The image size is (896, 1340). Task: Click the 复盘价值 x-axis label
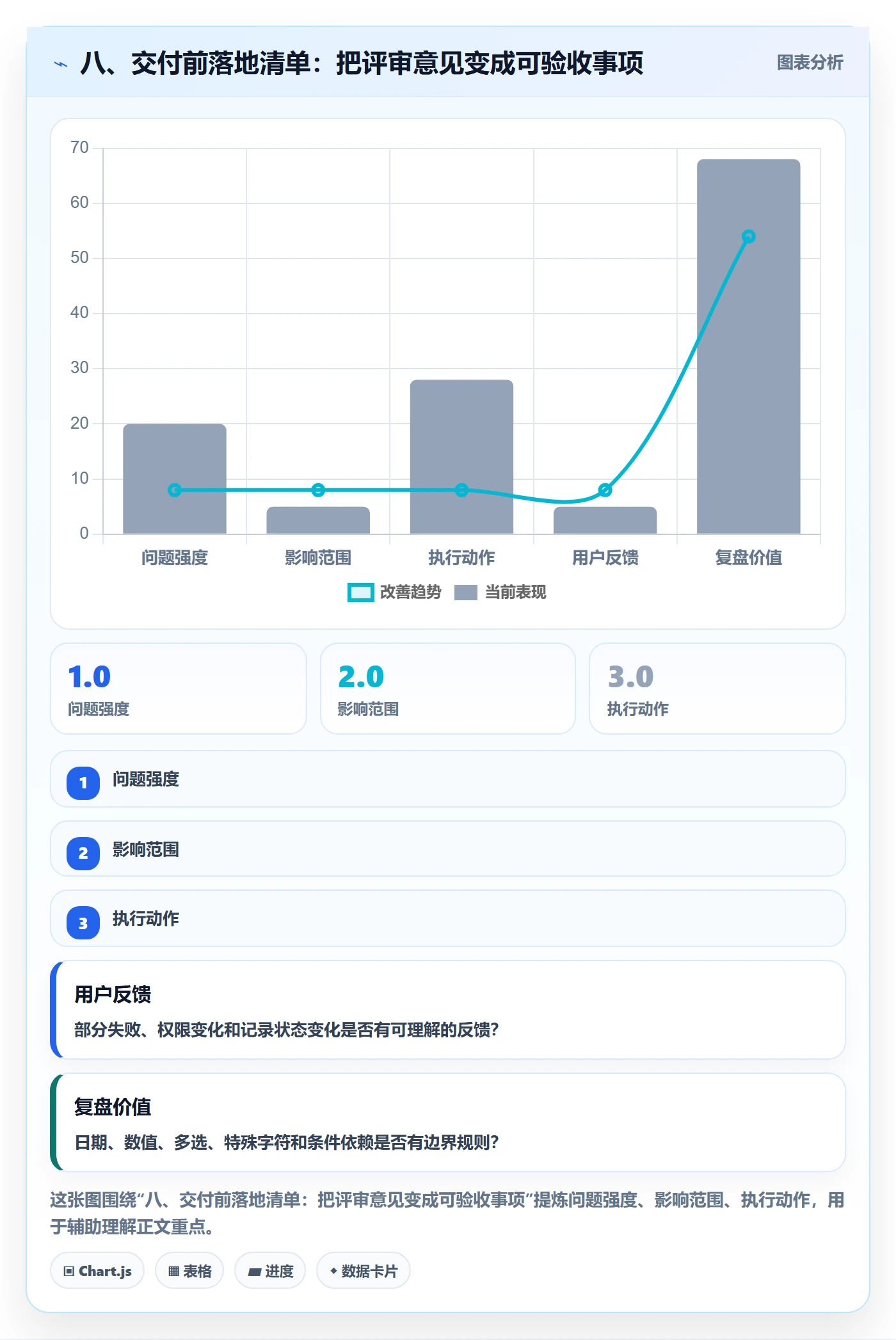click(x=749, y=558)
